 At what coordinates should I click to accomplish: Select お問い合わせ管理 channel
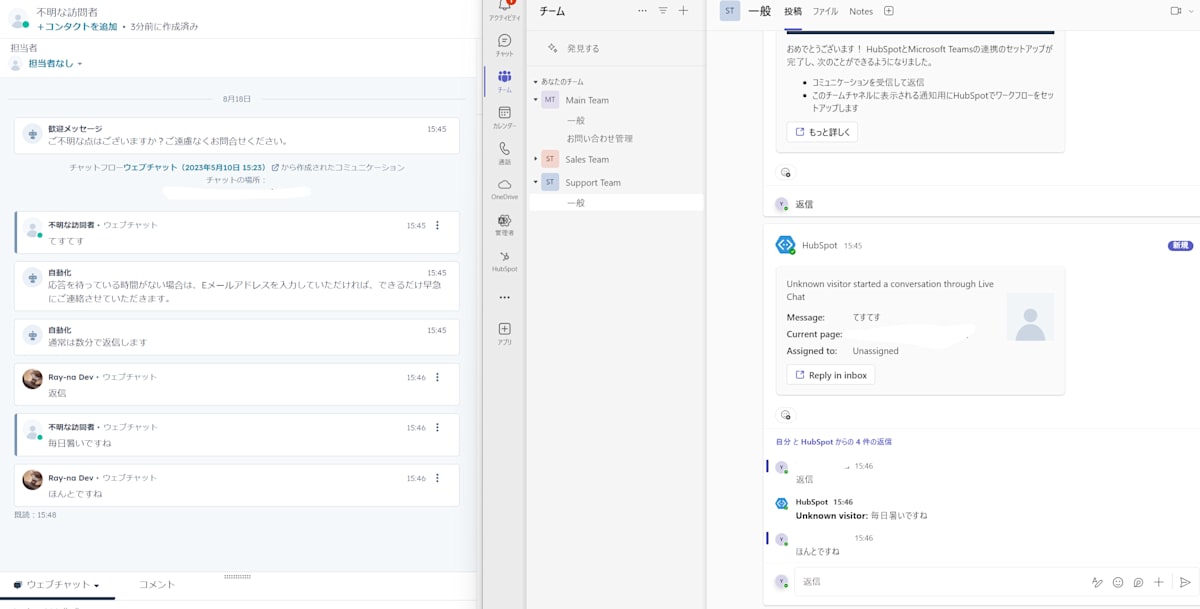coord(600,139)
